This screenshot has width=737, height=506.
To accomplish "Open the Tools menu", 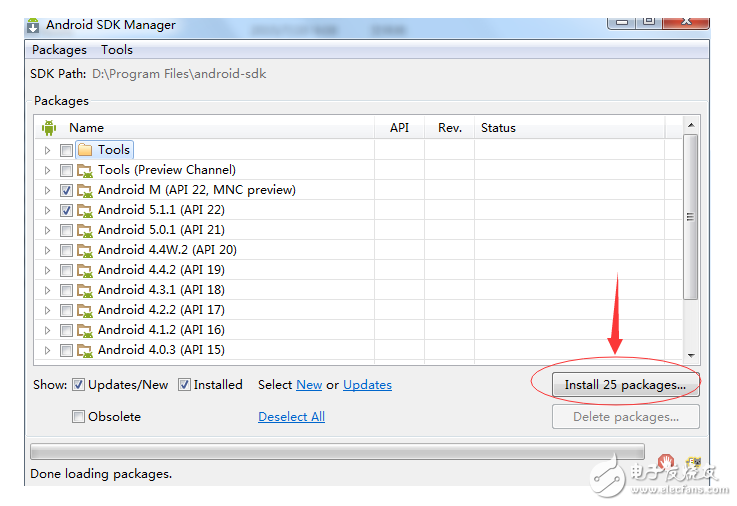I will click(x=117, y=50).
